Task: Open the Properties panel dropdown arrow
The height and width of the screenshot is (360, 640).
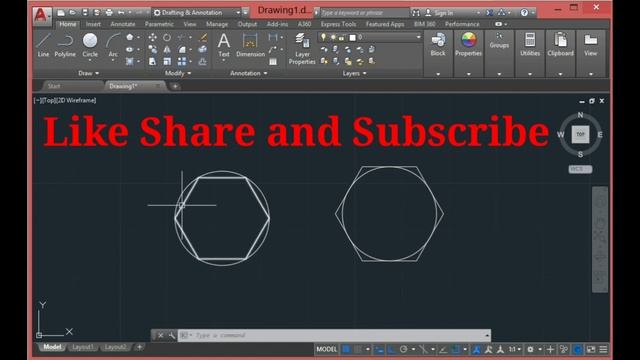Action: (x=469, y=74)
